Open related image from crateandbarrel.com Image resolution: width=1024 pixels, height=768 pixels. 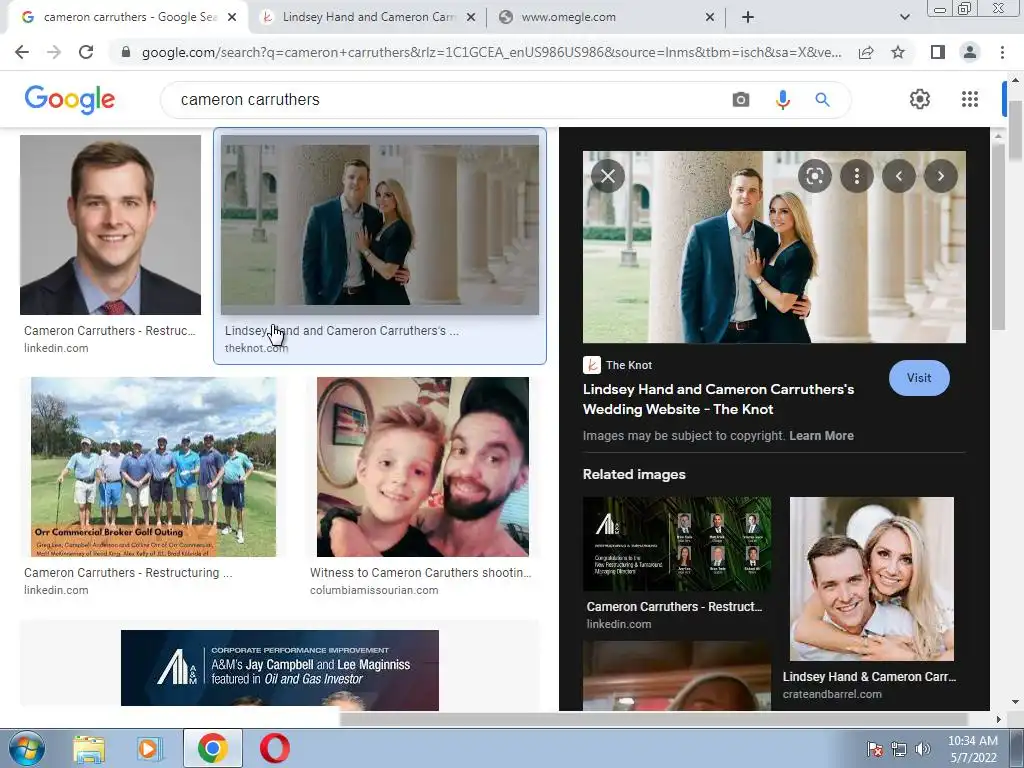click(x=872, y=579)
